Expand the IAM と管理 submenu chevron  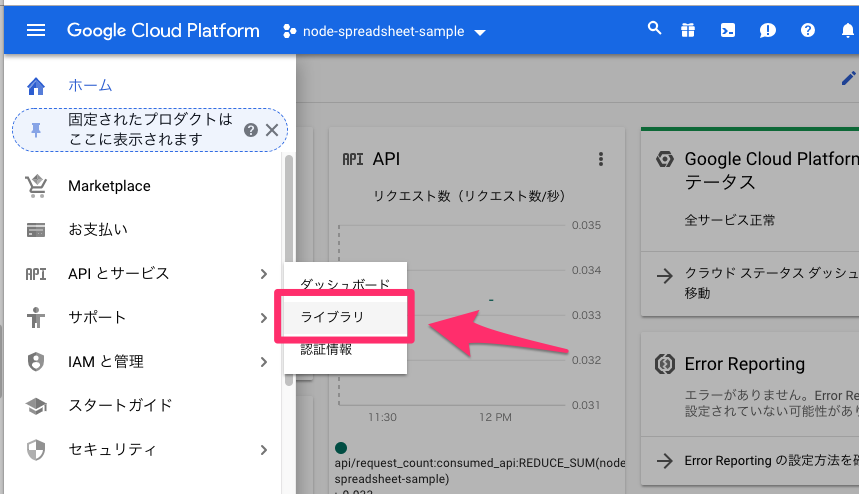(264, 362)
